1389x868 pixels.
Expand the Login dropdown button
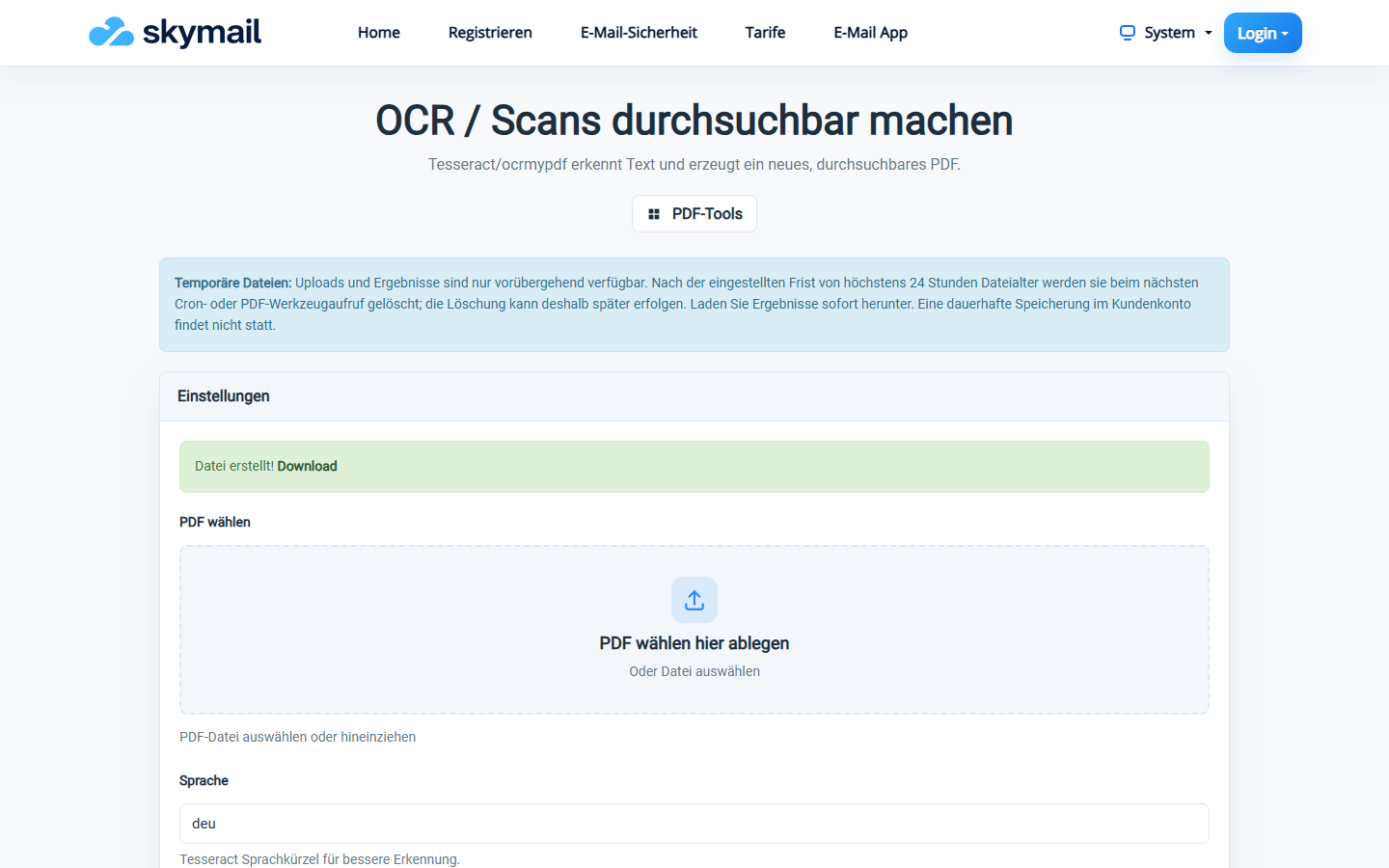point(1263,33)
